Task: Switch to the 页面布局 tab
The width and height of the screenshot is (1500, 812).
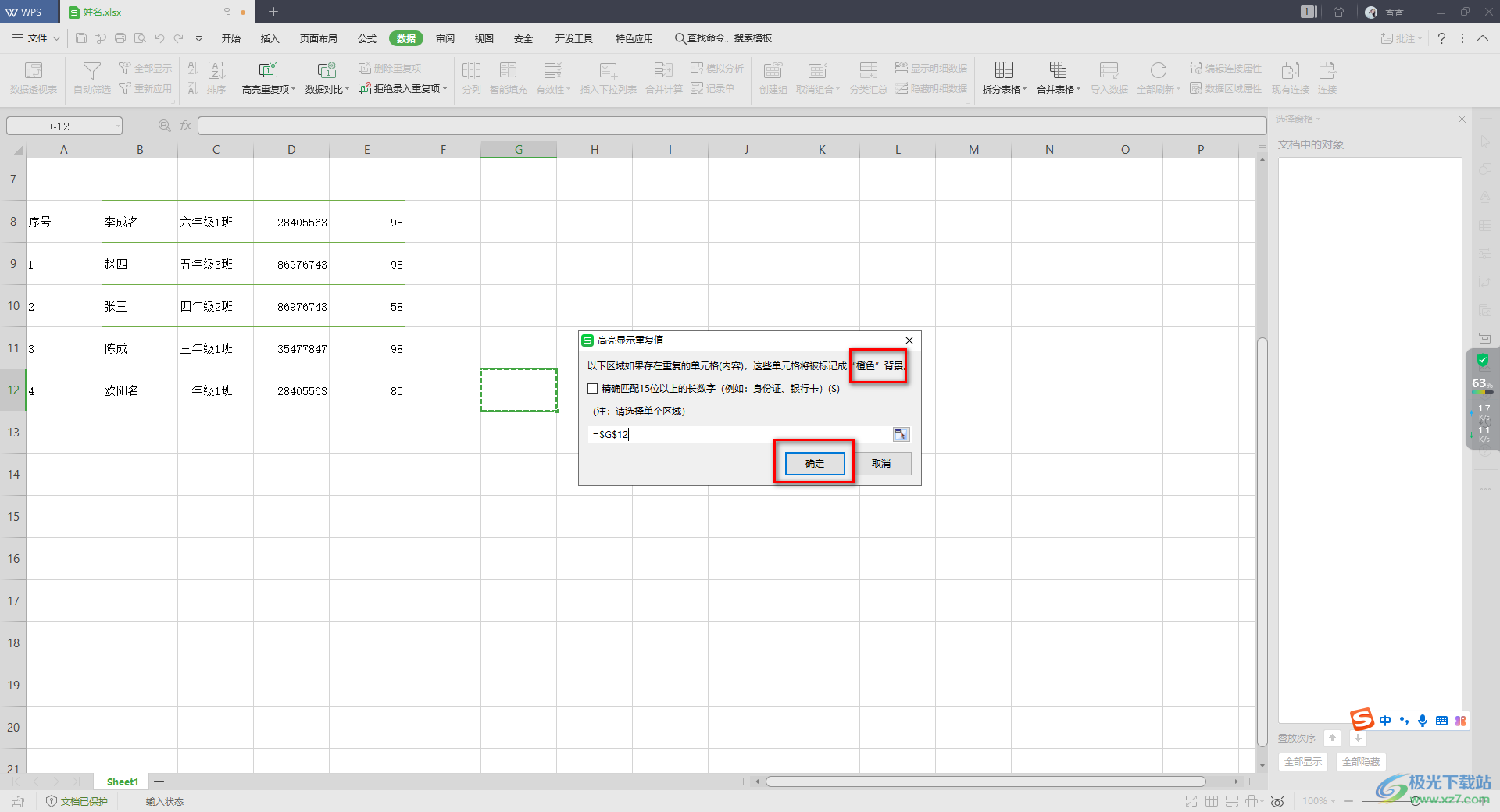Action: pyautogui.click(x=319, y=38)
